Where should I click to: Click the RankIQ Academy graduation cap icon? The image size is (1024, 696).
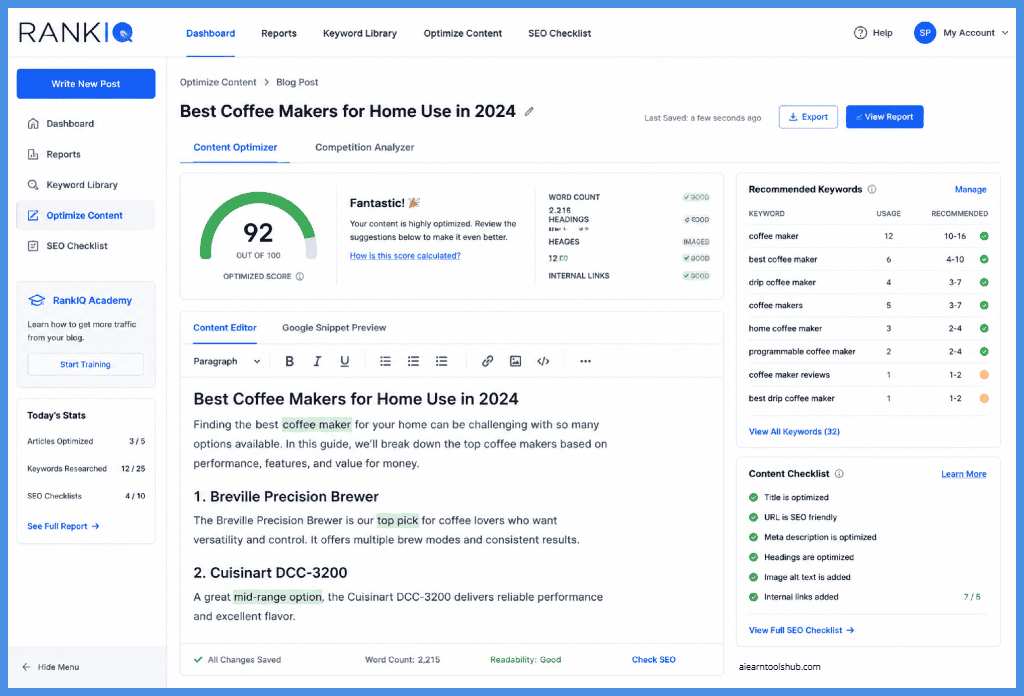point(37,300)
